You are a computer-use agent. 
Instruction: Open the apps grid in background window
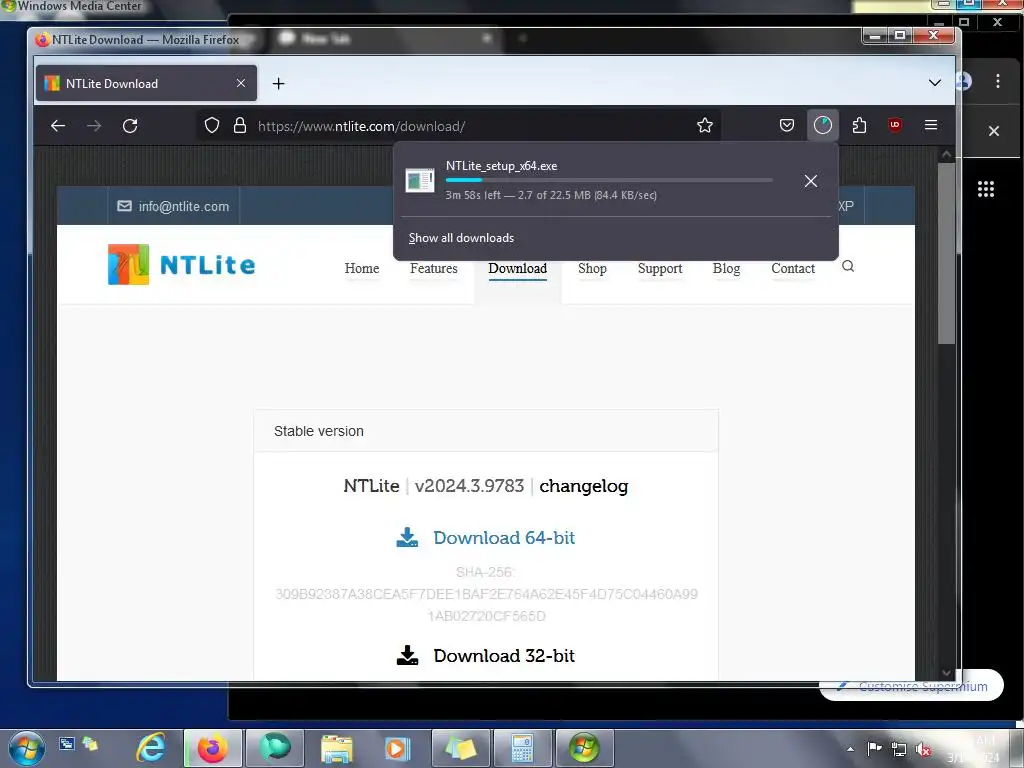click(985, 189)
